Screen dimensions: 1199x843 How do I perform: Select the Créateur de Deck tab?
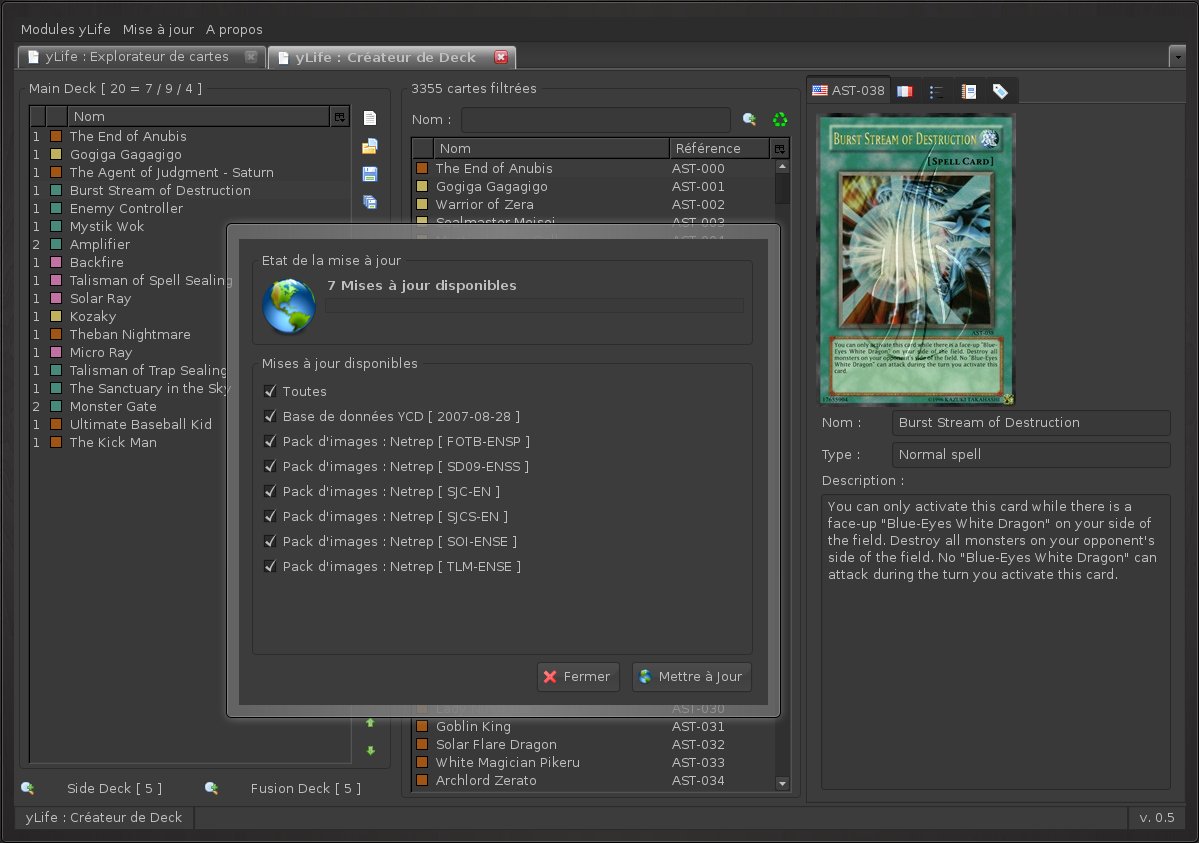point(392,57)
